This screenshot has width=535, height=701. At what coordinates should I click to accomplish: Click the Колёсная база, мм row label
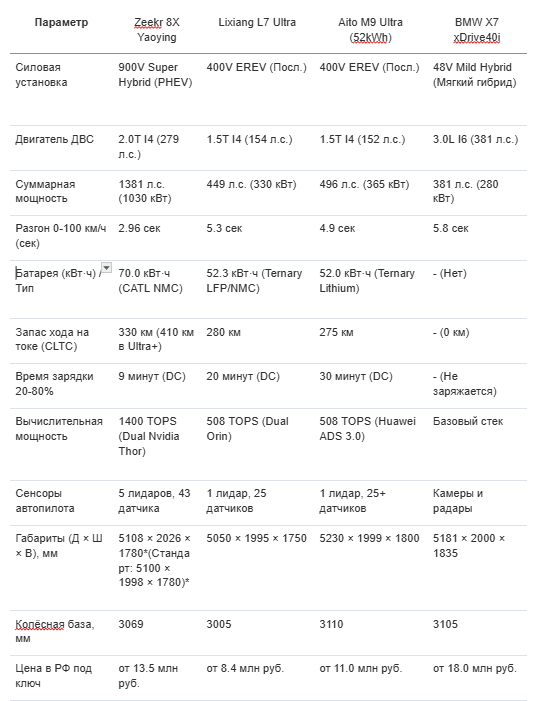(55, 631)
